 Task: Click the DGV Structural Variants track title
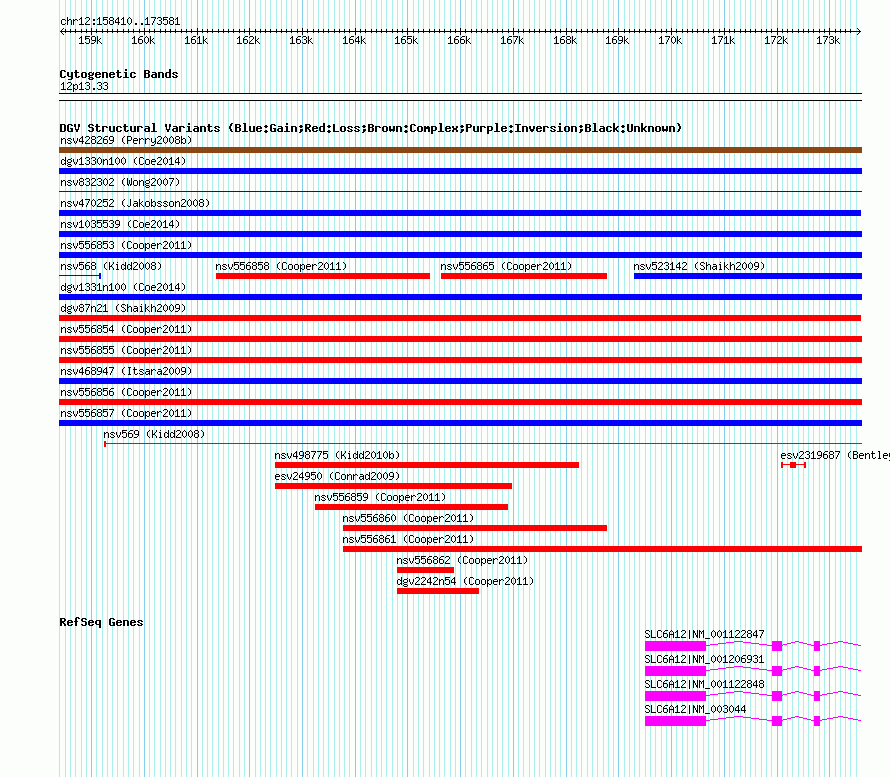click(371, 128)
